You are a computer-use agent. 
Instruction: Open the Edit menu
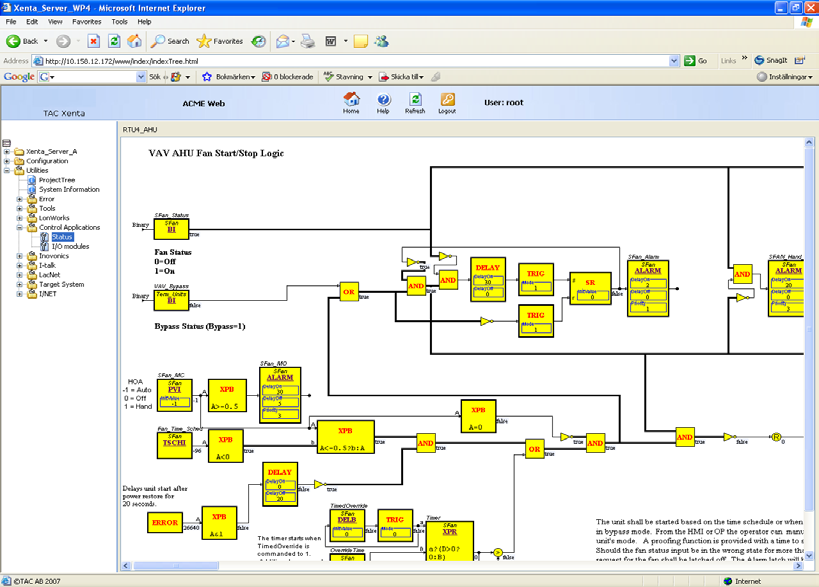[x=32, y=22]
